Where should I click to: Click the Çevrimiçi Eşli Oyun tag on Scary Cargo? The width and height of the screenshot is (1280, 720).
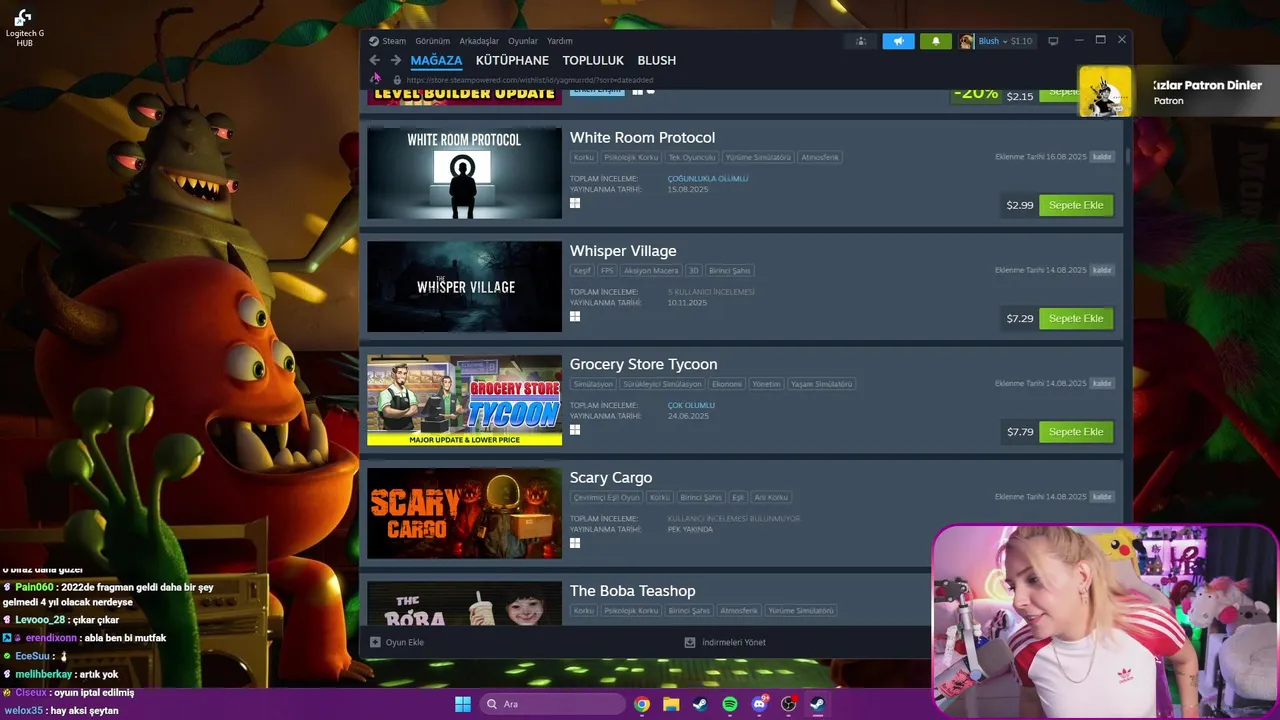pyautogui.click(x=606, y=497)
